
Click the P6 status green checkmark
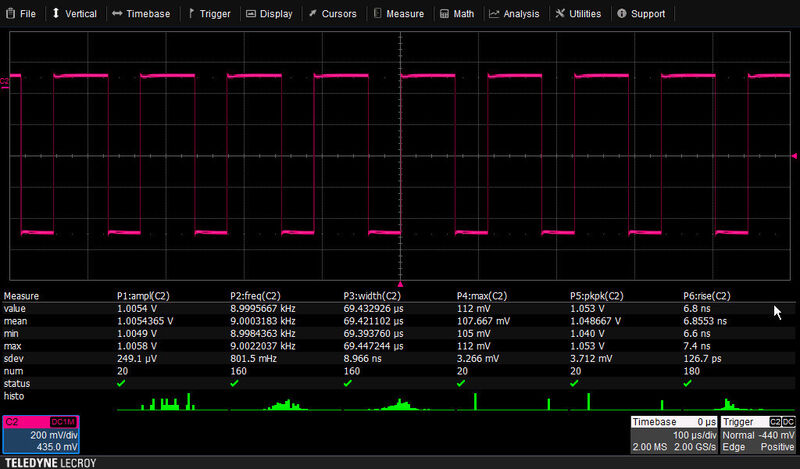(687, 383)
